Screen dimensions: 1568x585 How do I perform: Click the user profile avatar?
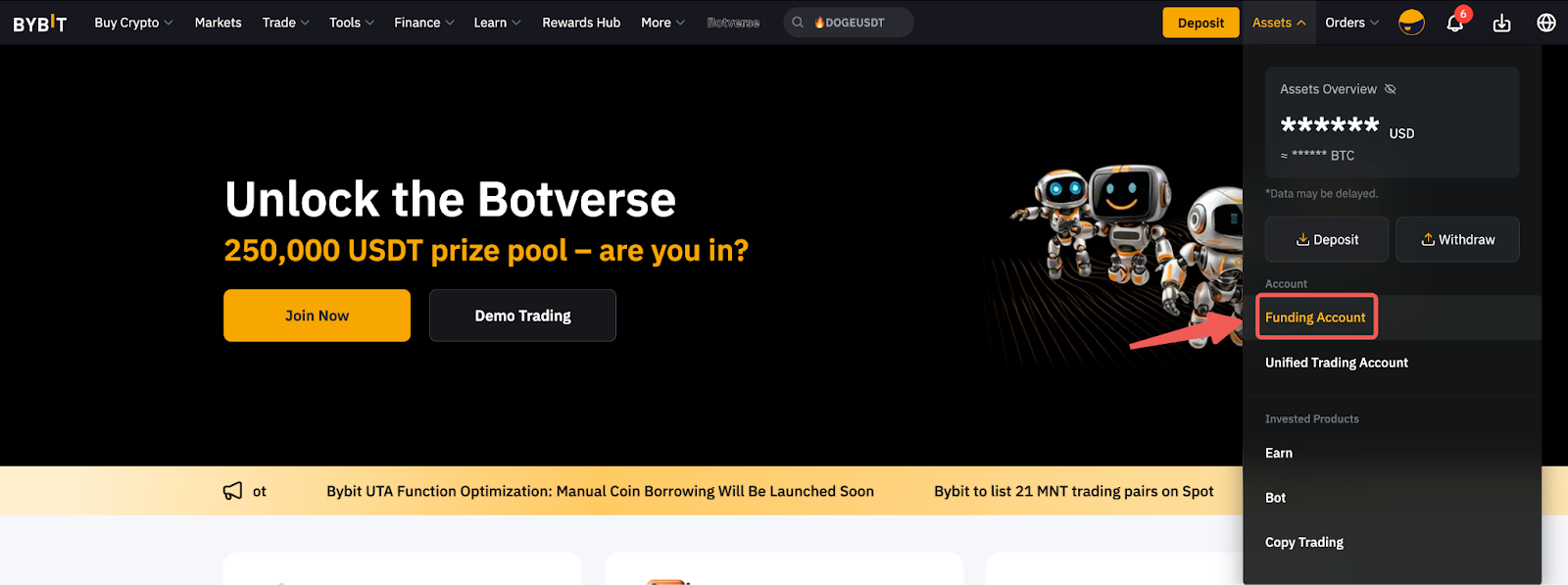pyautogui.click(x=1411, y=23)
